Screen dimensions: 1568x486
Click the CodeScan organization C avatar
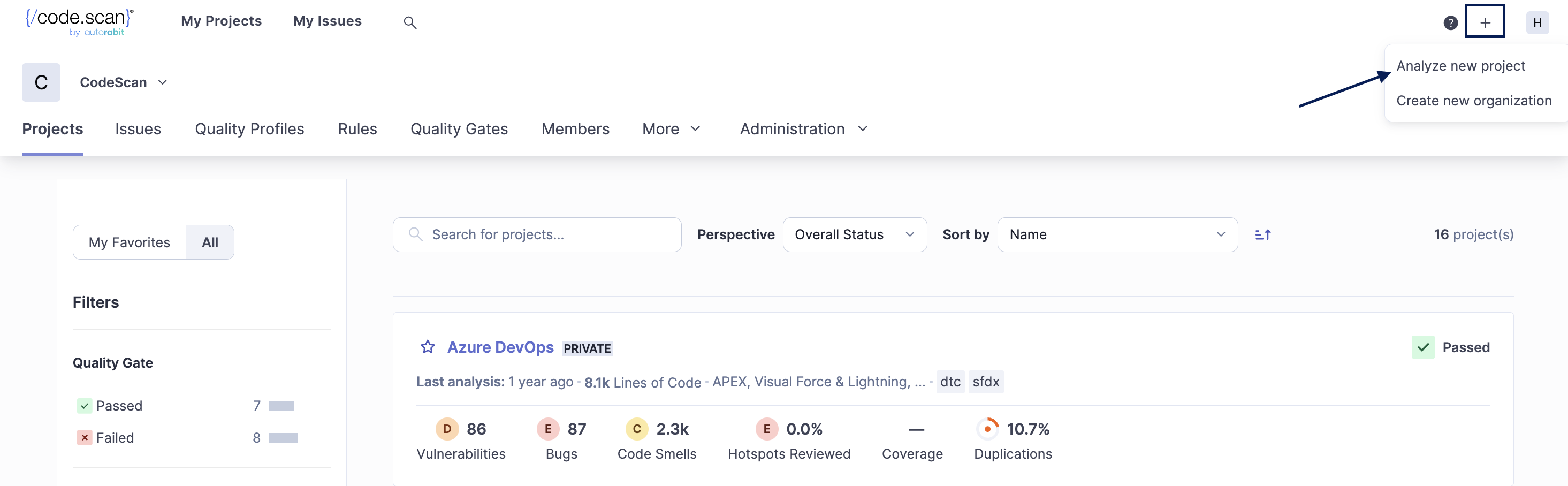(x=41, y=82)
